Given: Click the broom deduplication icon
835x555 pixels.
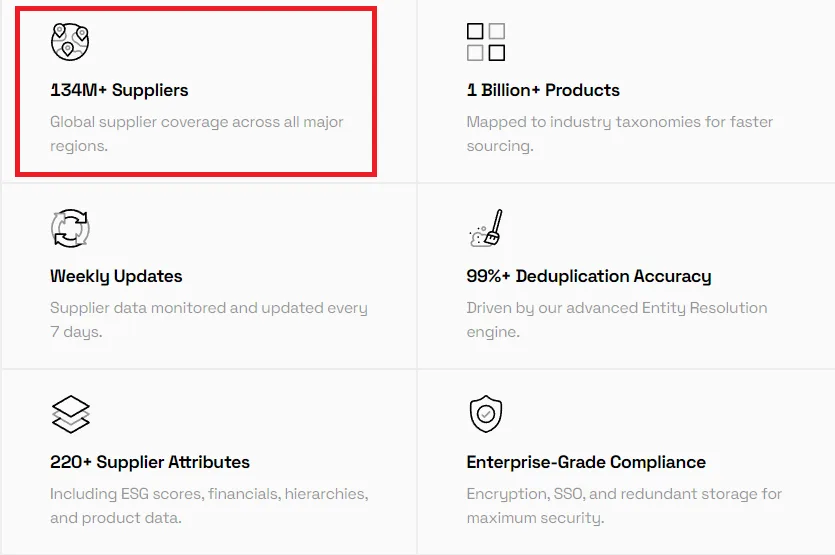Looking at the screenshot, I should [x=486, y=228].
